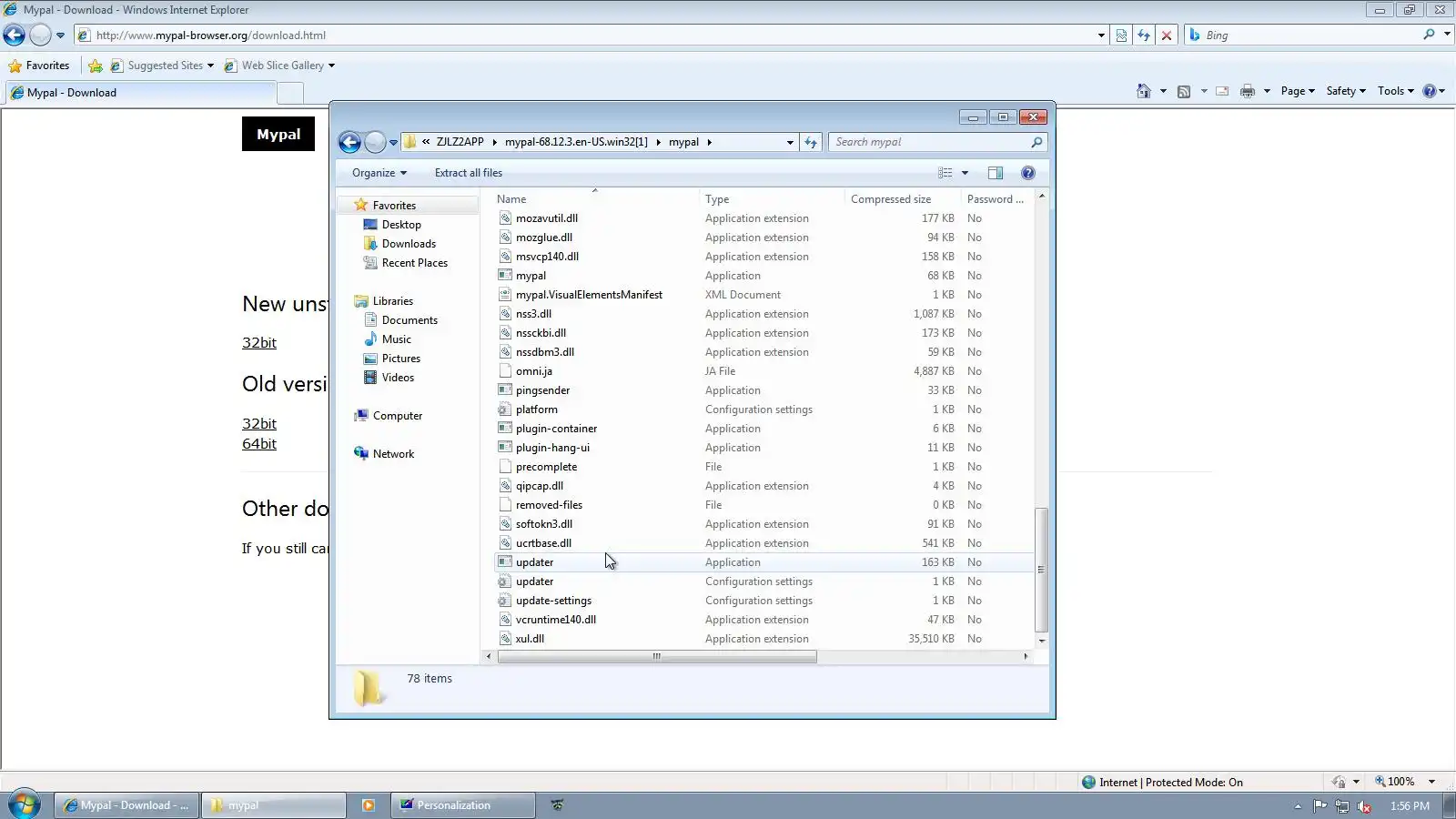Screen dimensions: 1456x819
Task: Switch to Personalization taskbar button
Action: tap(463, 805)
